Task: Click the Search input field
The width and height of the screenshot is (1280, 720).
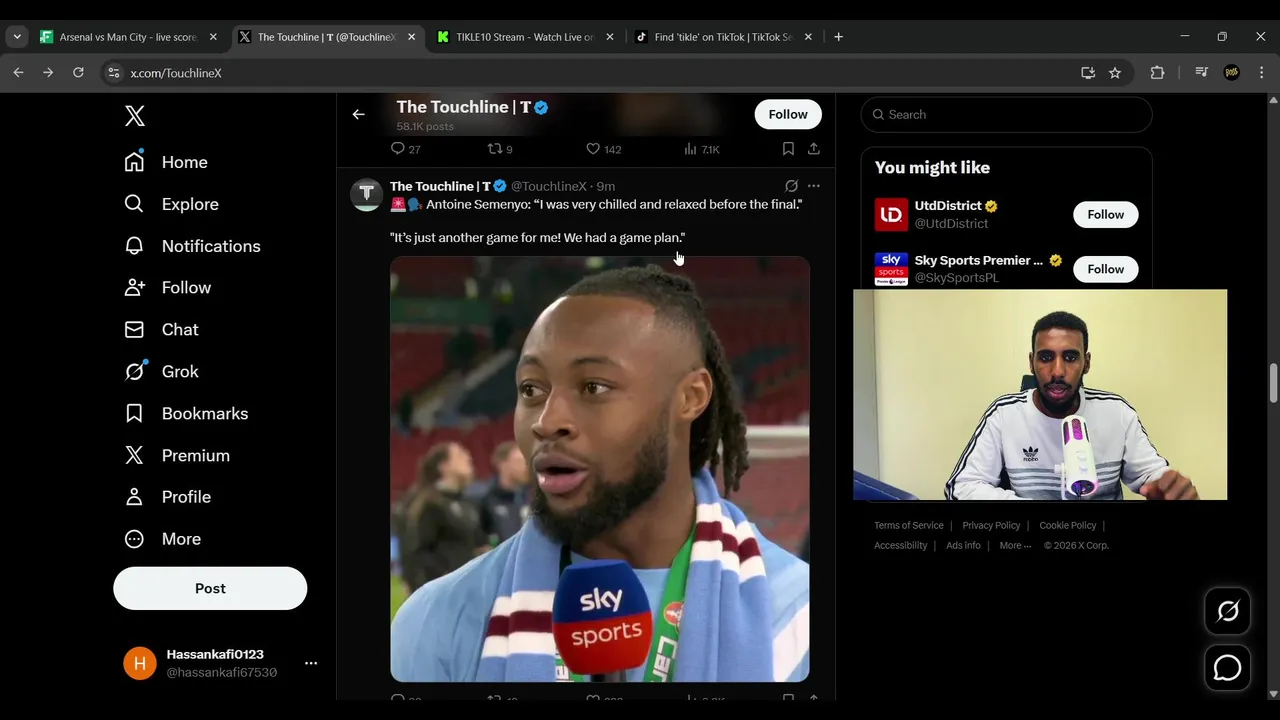Action: (1006, 114)
